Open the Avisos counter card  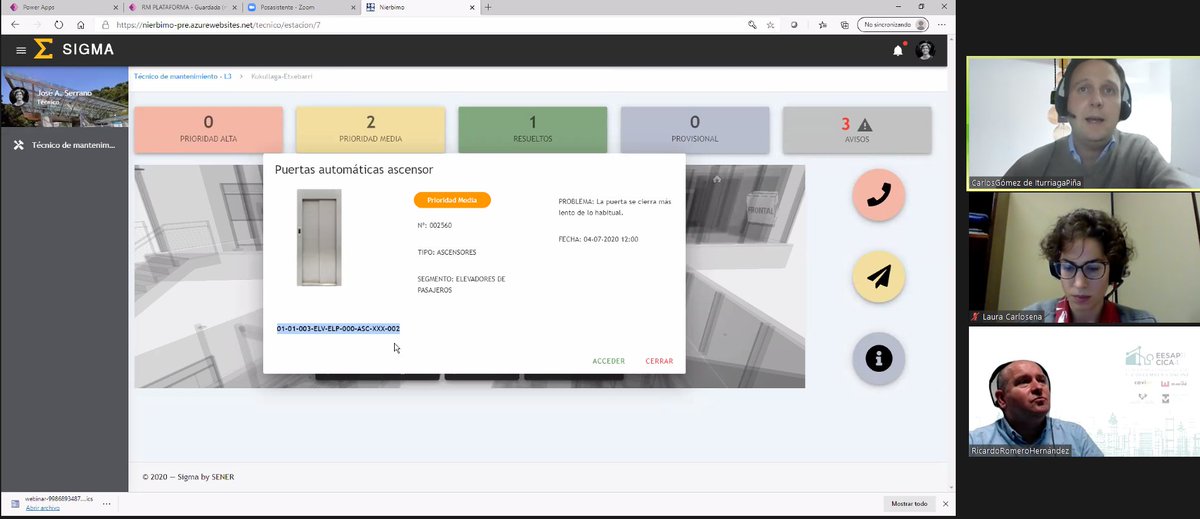tap(856, 129)
